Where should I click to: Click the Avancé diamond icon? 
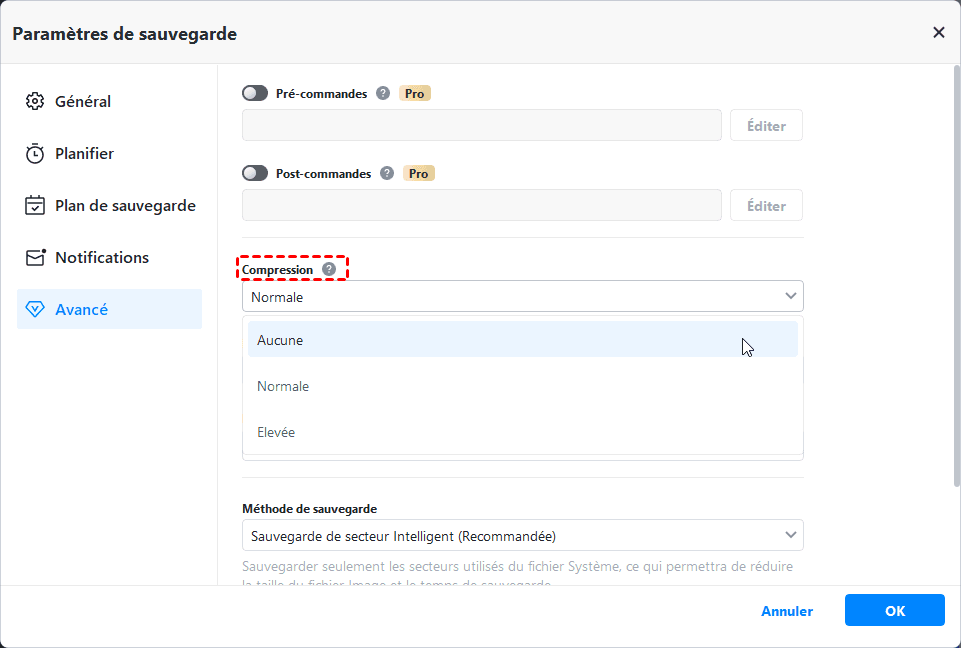pyautogui.click(x=35, y=309)
